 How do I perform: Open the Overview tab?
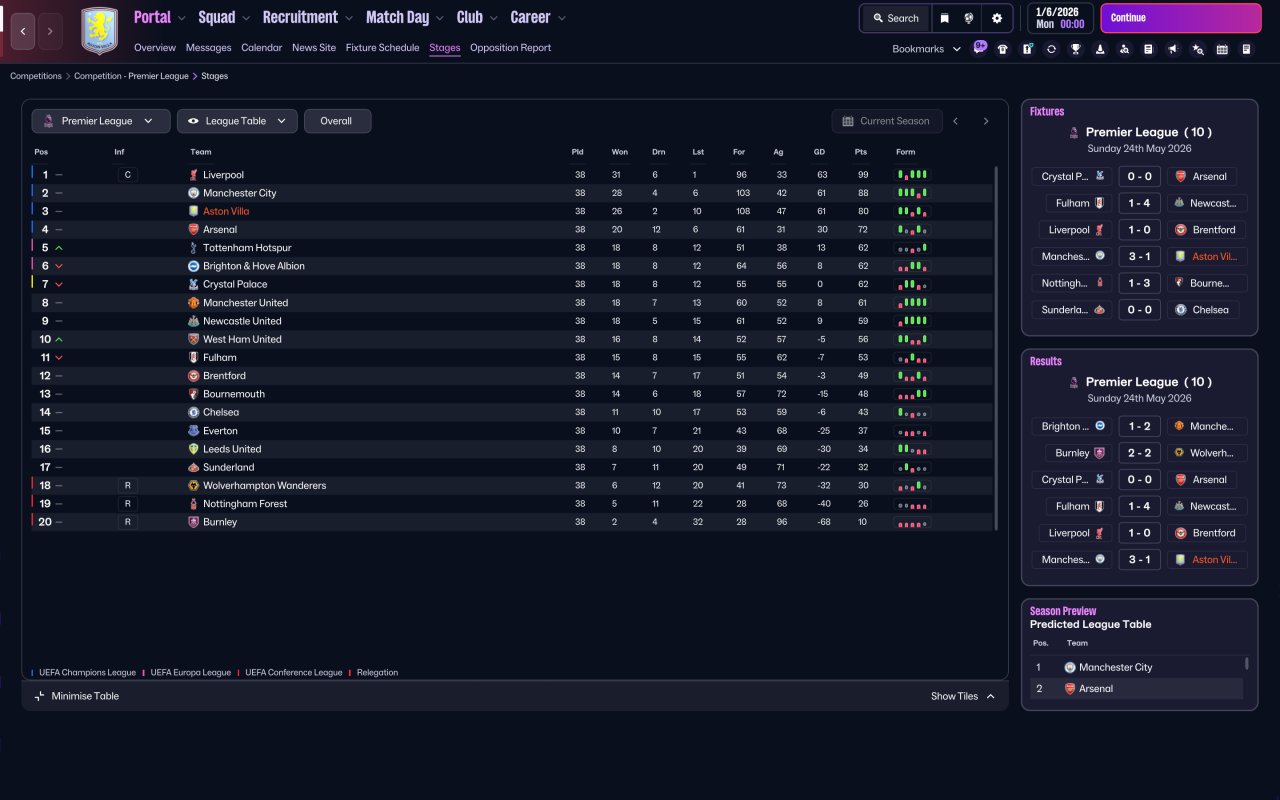tap(155, 48)
